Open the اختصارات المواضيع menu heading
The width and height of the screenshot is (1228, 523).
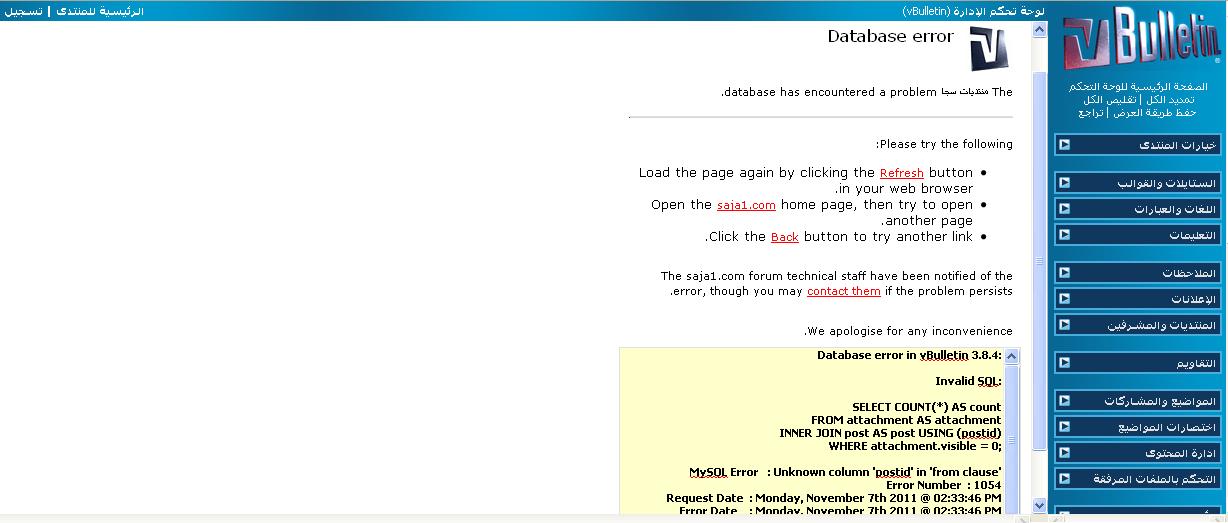coord(1166,427)
